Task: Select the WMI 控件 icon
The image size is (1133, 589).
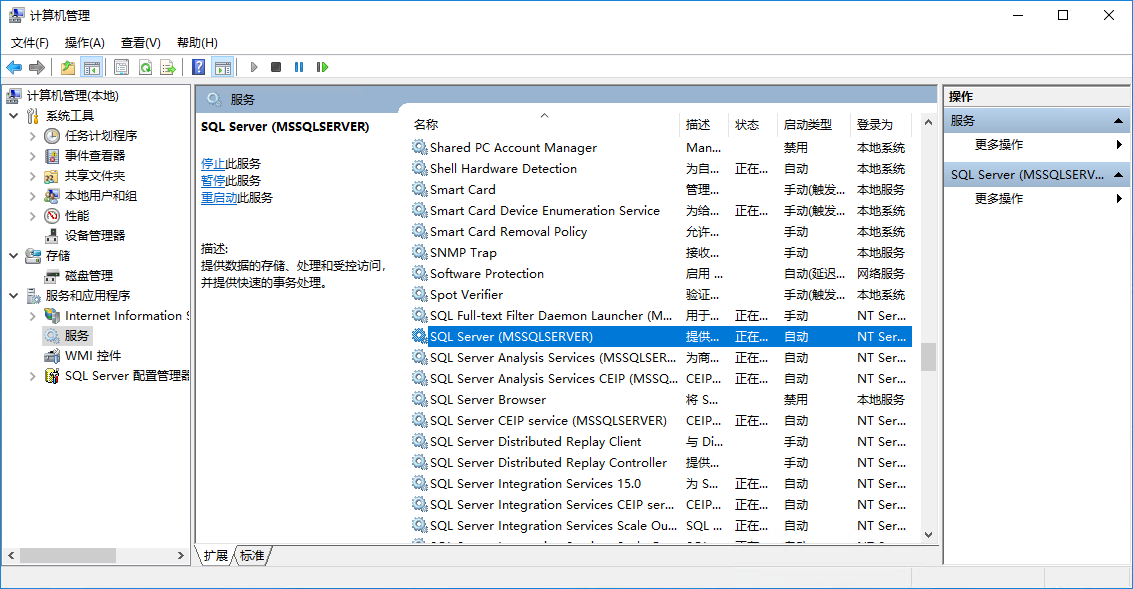Action: 52,356
